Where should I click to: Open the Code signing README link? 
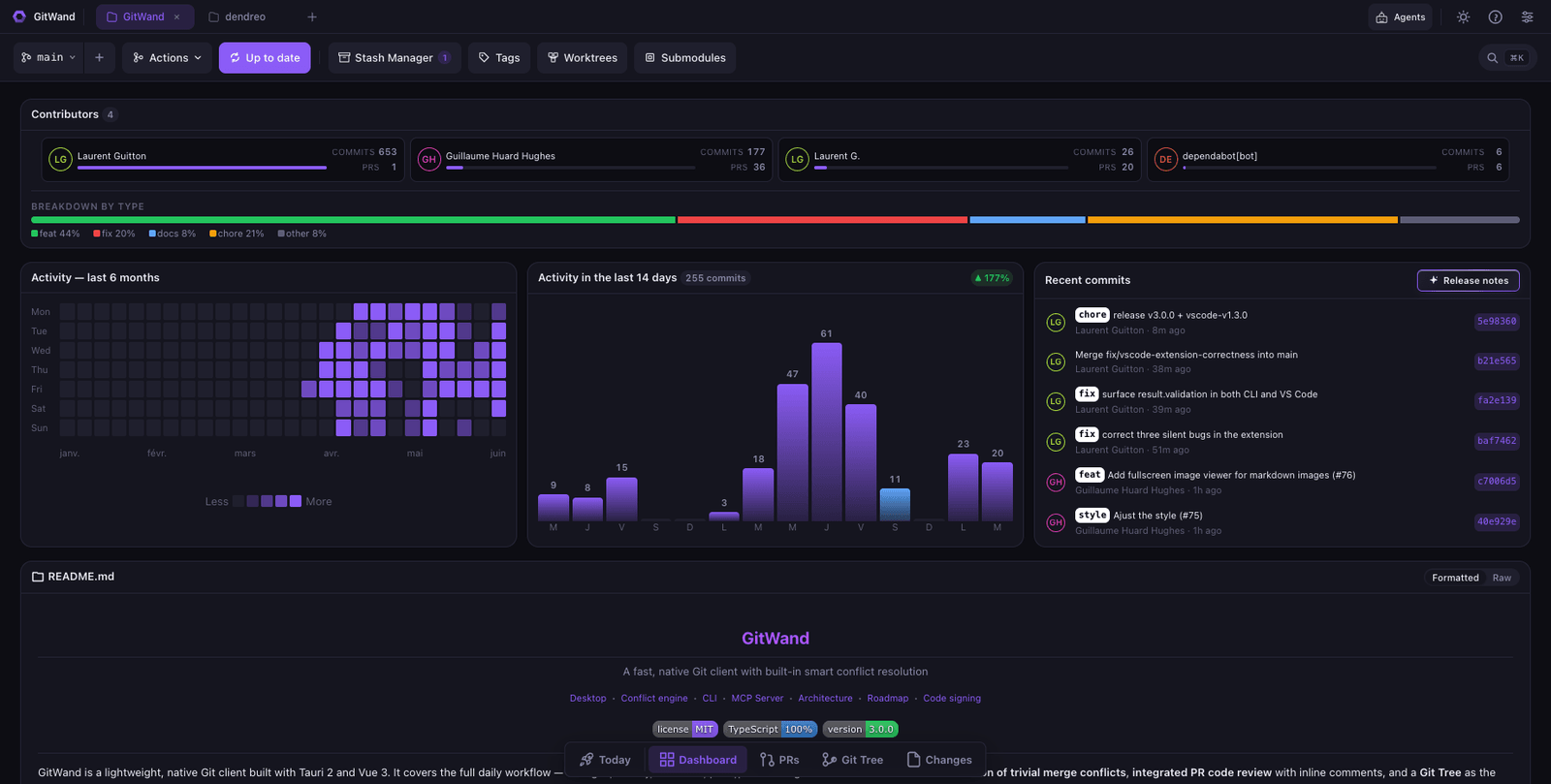point(952,698)
